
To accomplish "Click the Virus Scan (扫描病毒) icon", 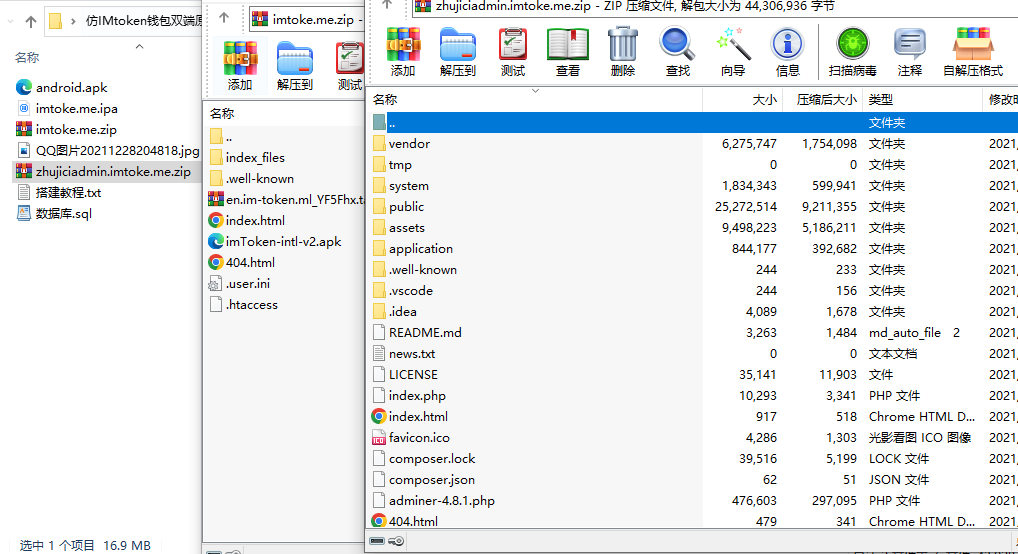I will (x=852, y=52).
